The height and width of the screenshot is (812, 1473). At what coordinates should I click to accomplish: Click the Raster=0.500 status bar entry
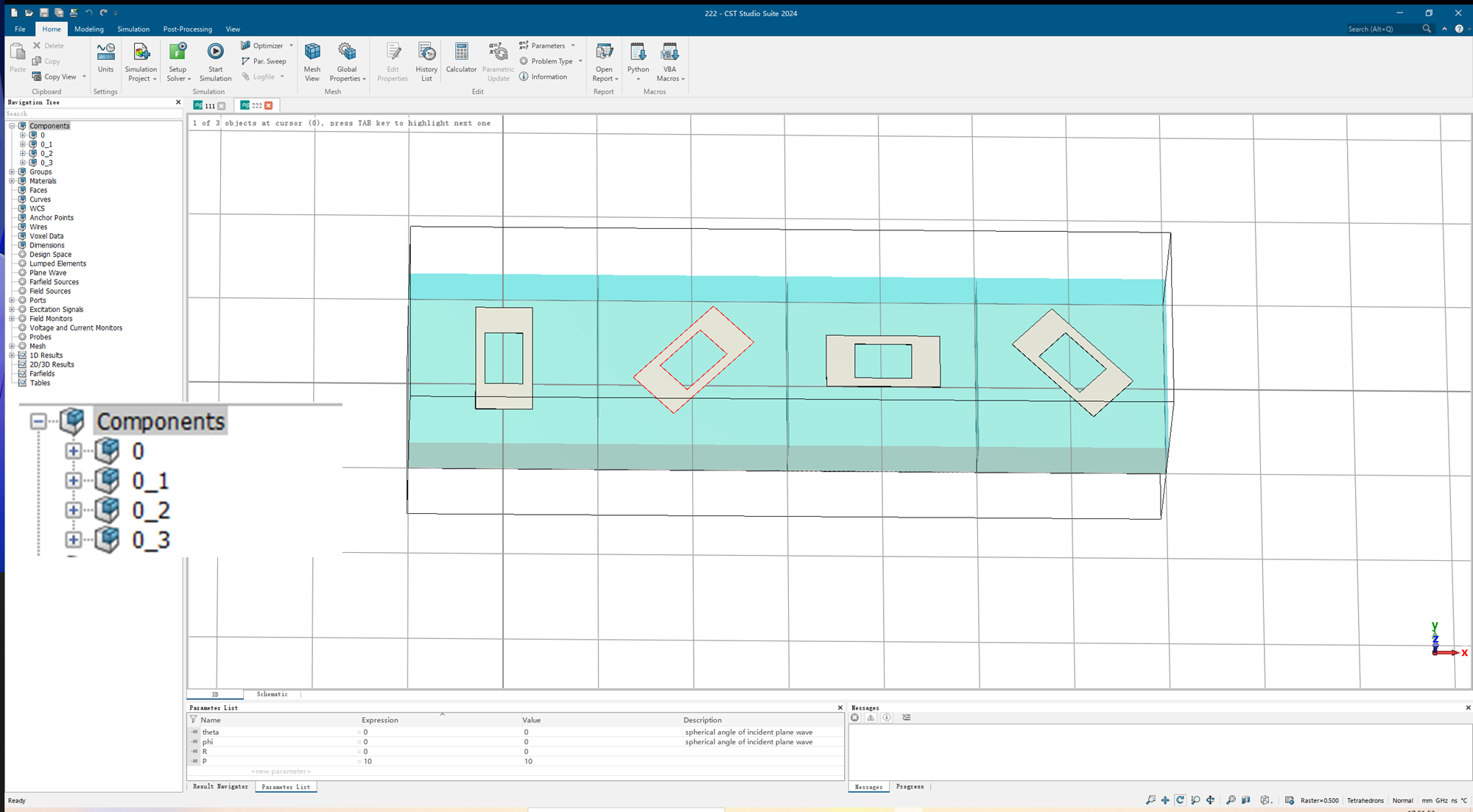tap(1319, 800)
